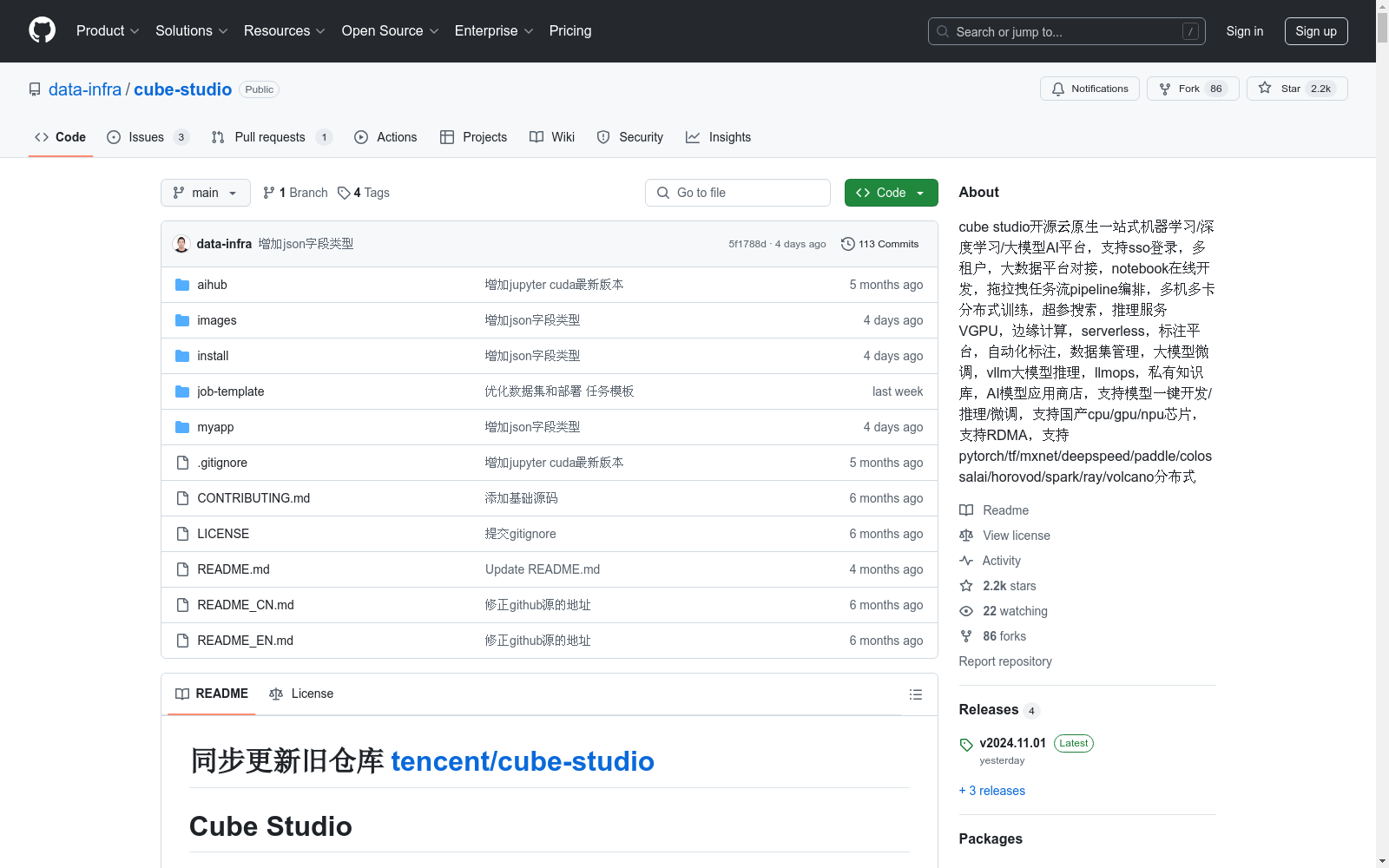This screenshot has height=868, width=1389.
Task: Open commit message Update README.md
Action: tap(543, 569)
